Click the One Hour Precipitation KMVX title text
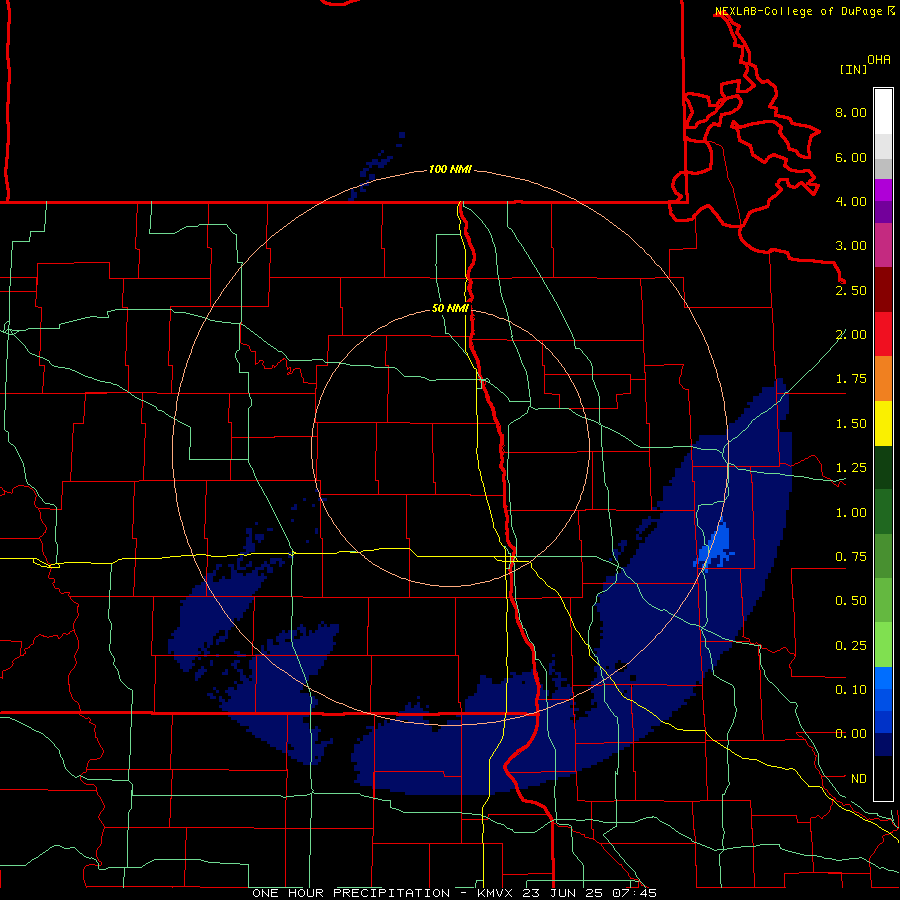Screen dimensions: 900x900 [454, 893]
